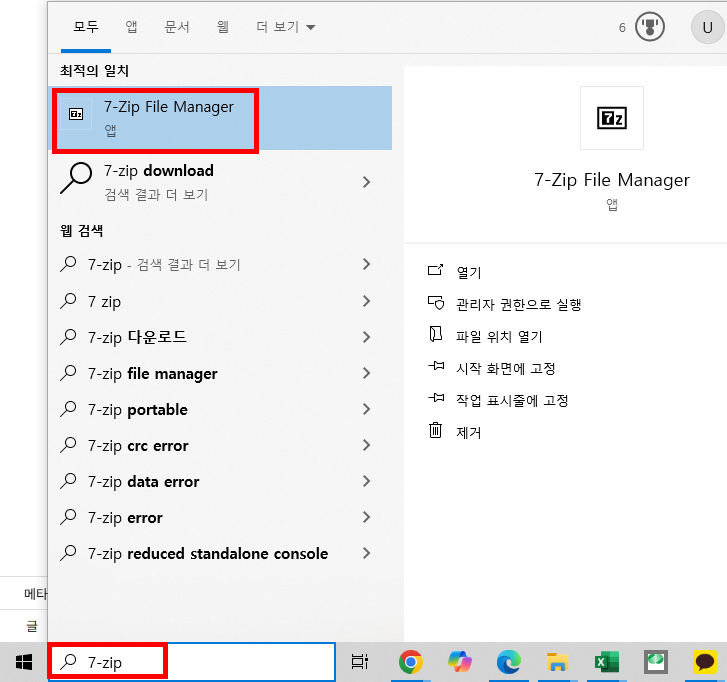727x682 pixels.
Task: Open File Explorer from the taskbar
Action: 557,662
